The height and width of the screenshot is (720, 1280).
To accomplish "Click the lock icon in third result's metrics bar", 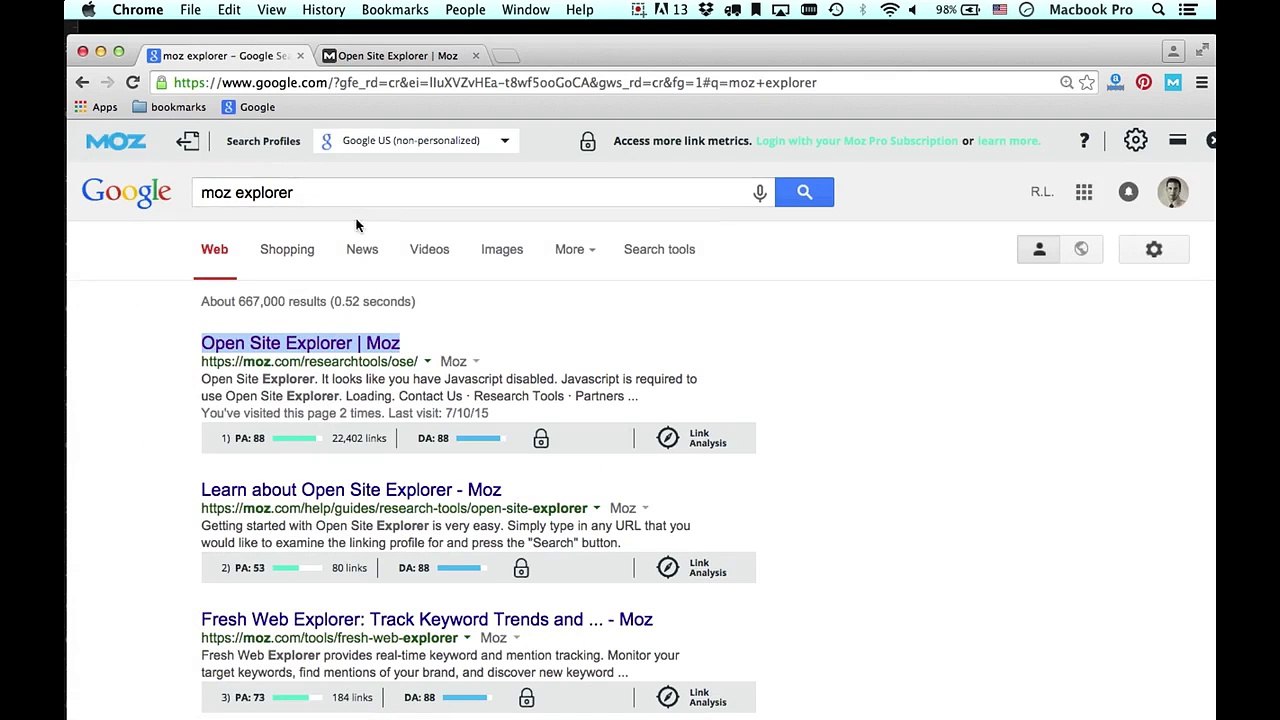I will (x=527, y=697).
